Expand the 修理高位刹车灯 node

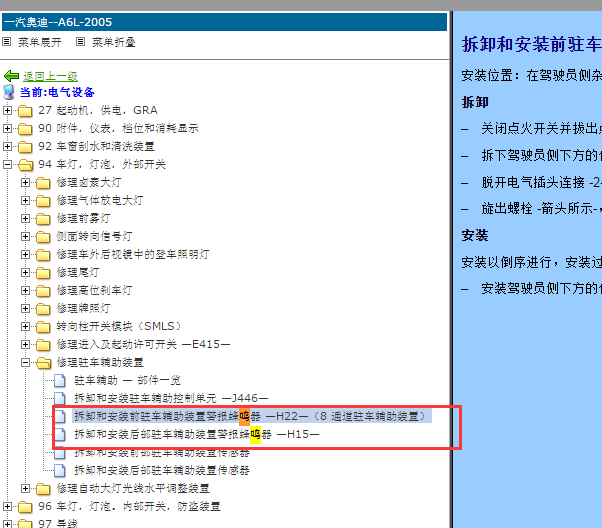point(25,291)
